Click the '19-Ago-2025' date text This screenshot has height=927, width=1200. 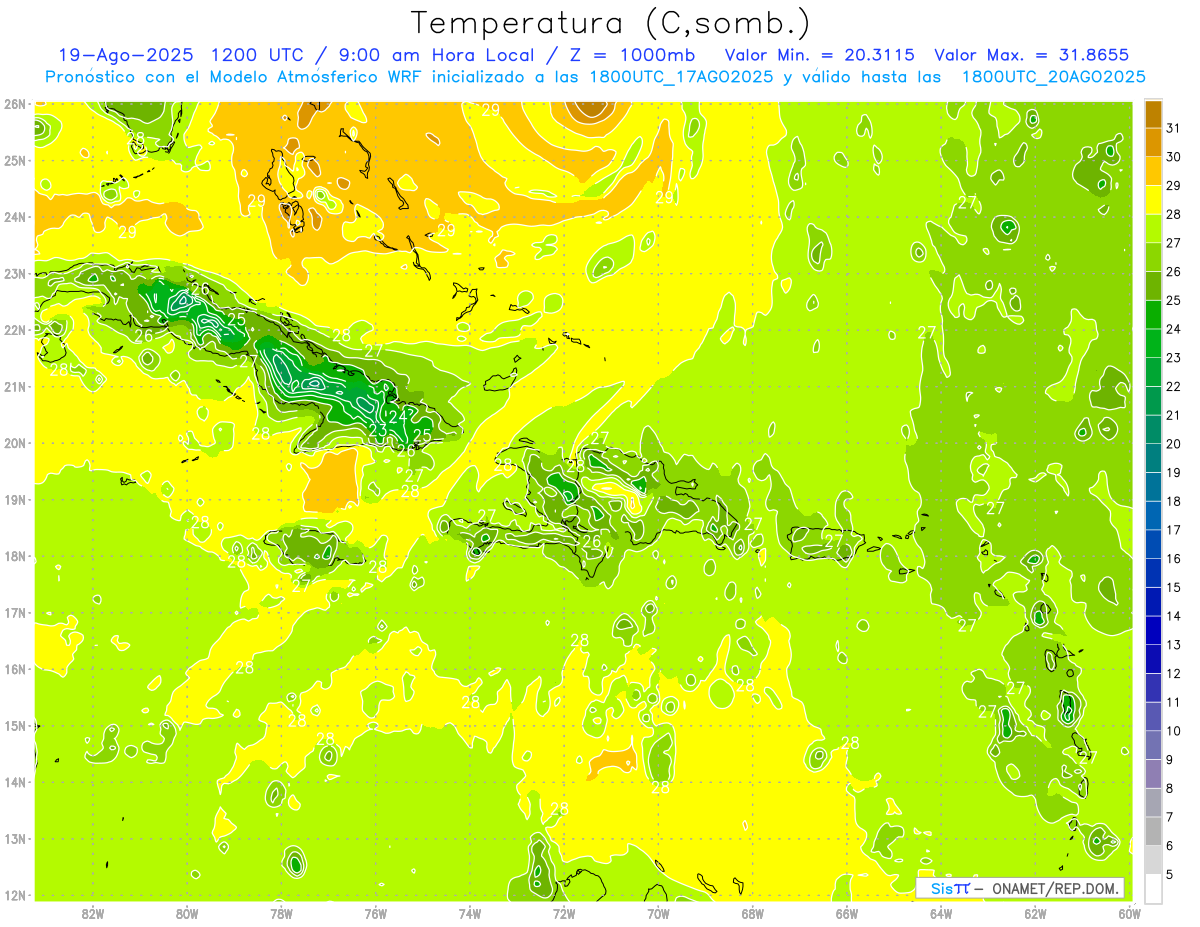(x=126, y=55)
